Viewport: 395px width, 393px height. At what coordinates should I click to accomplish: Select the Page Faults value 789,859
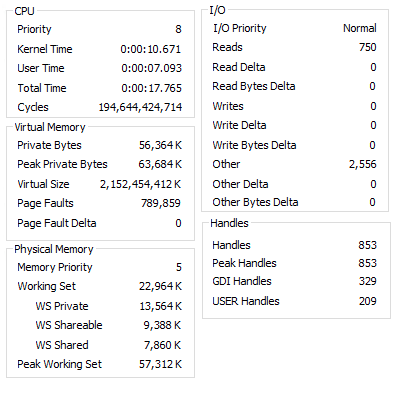coord(161,203)
